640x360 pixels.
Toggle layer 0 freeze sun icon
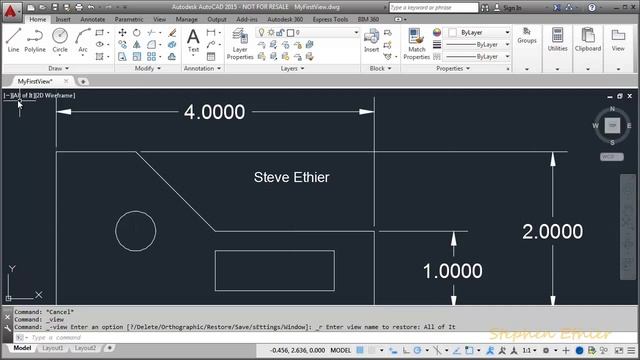click(x=271, y=32)
